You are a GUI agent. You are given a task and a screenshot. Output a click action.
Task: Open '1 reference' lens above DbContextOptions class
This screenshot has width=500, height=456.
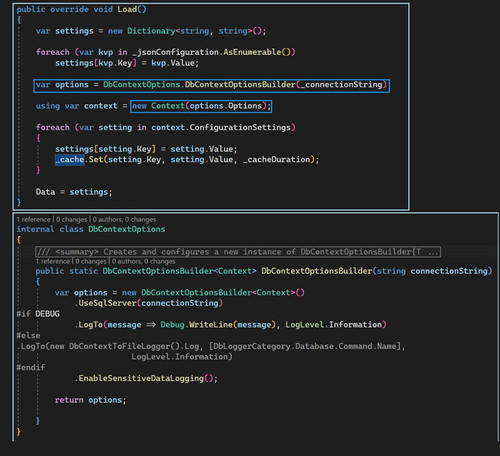[x=33, y=220]
